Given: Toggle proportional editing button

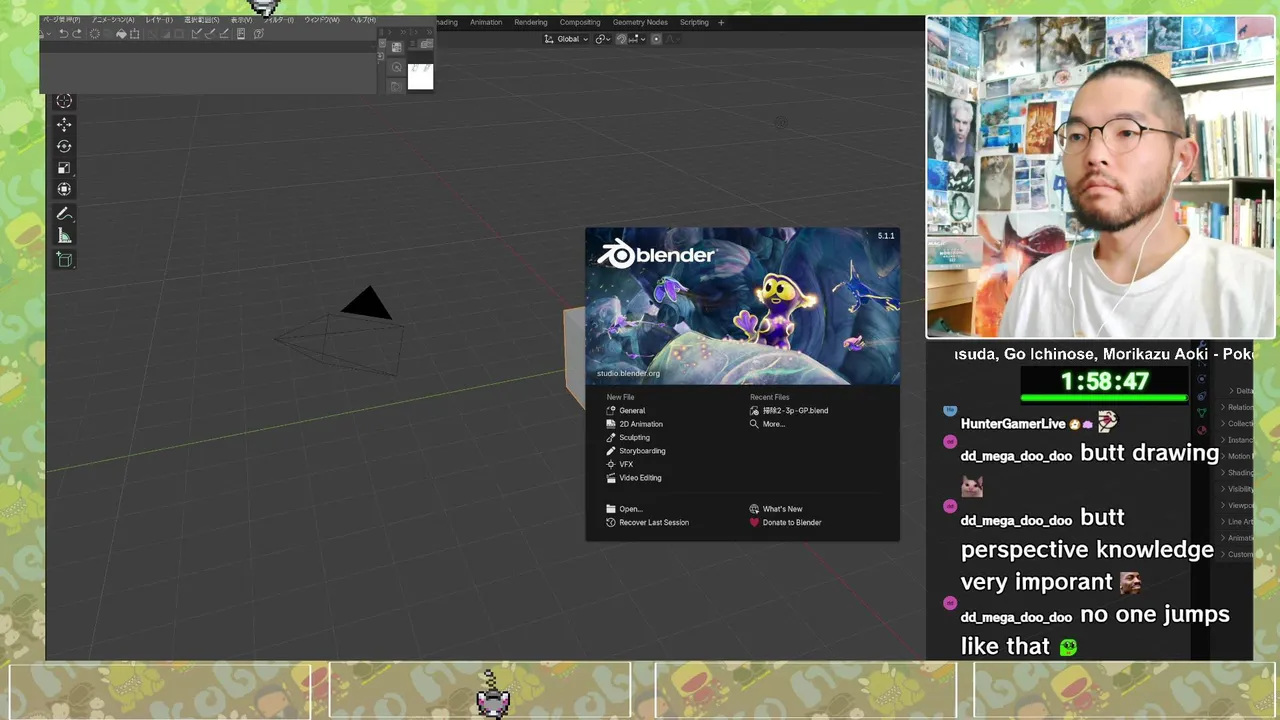Looking at the screenshot, I should [x=656, y=39].
